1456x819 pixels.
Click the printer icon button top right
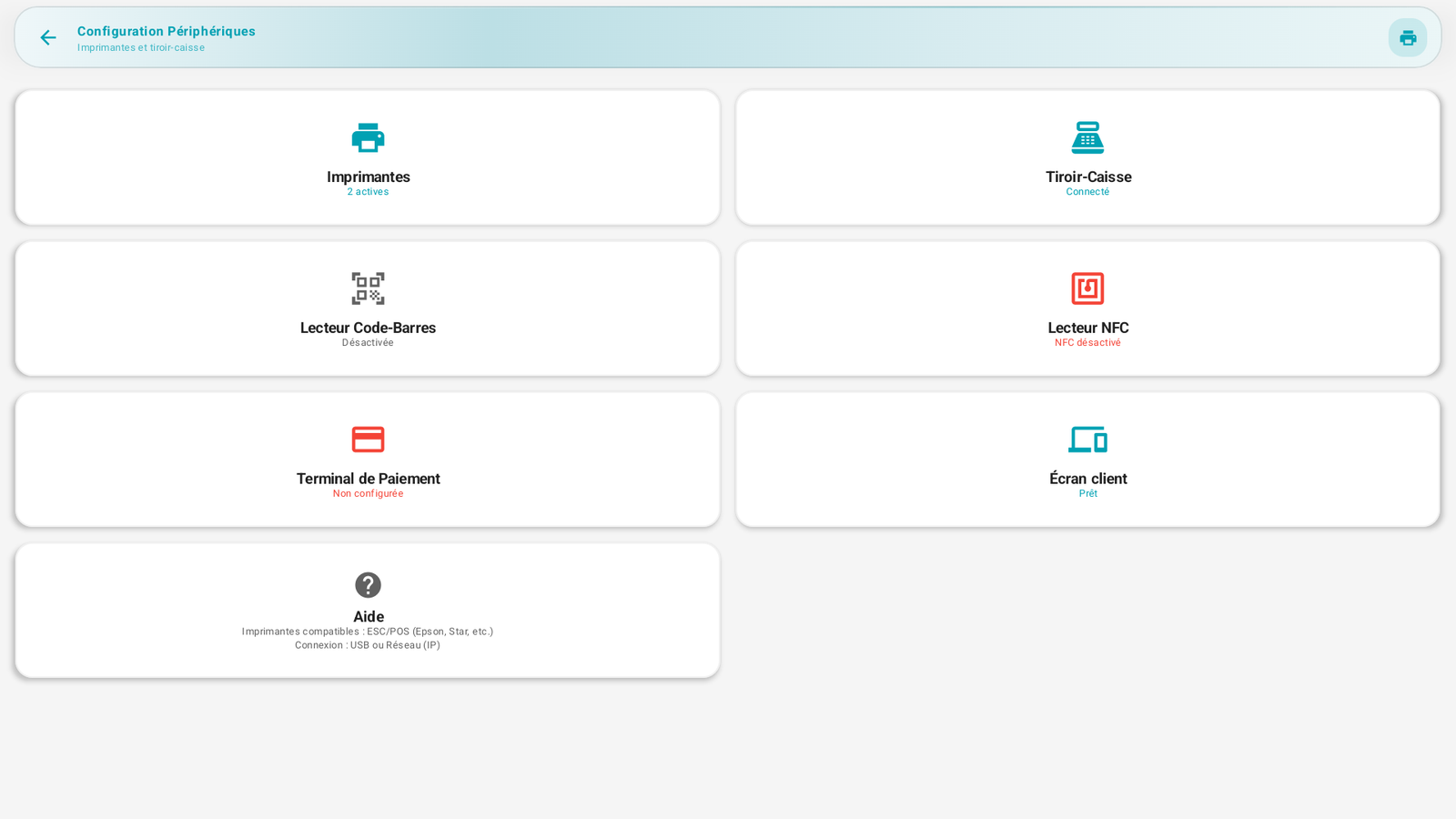[x=1408, y=37]
